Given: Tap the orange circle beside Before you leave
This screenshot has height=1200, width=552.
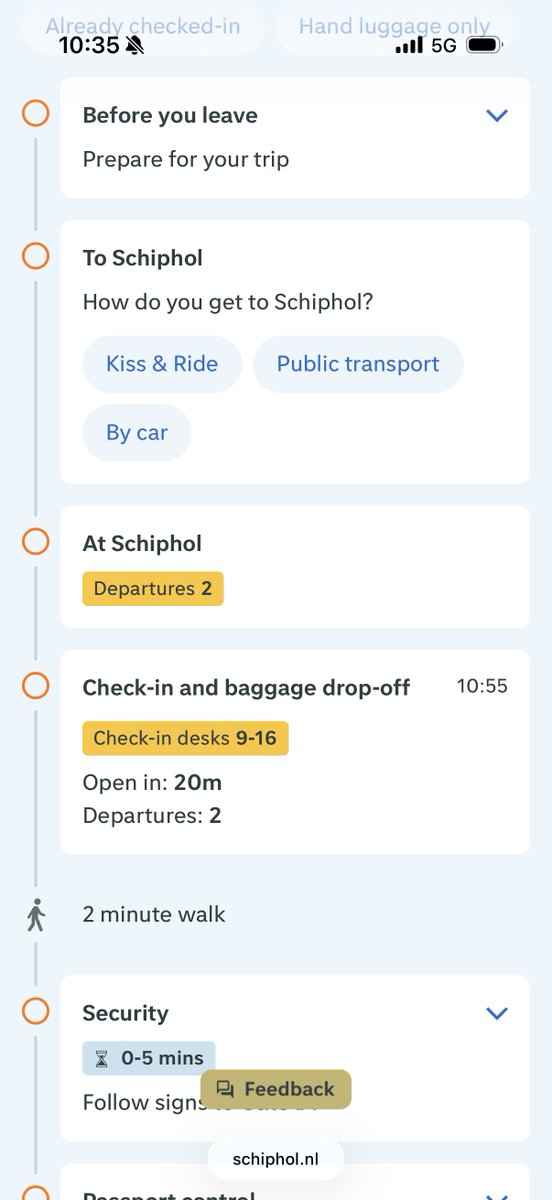Looking at the screenshot, I should 35,113.
